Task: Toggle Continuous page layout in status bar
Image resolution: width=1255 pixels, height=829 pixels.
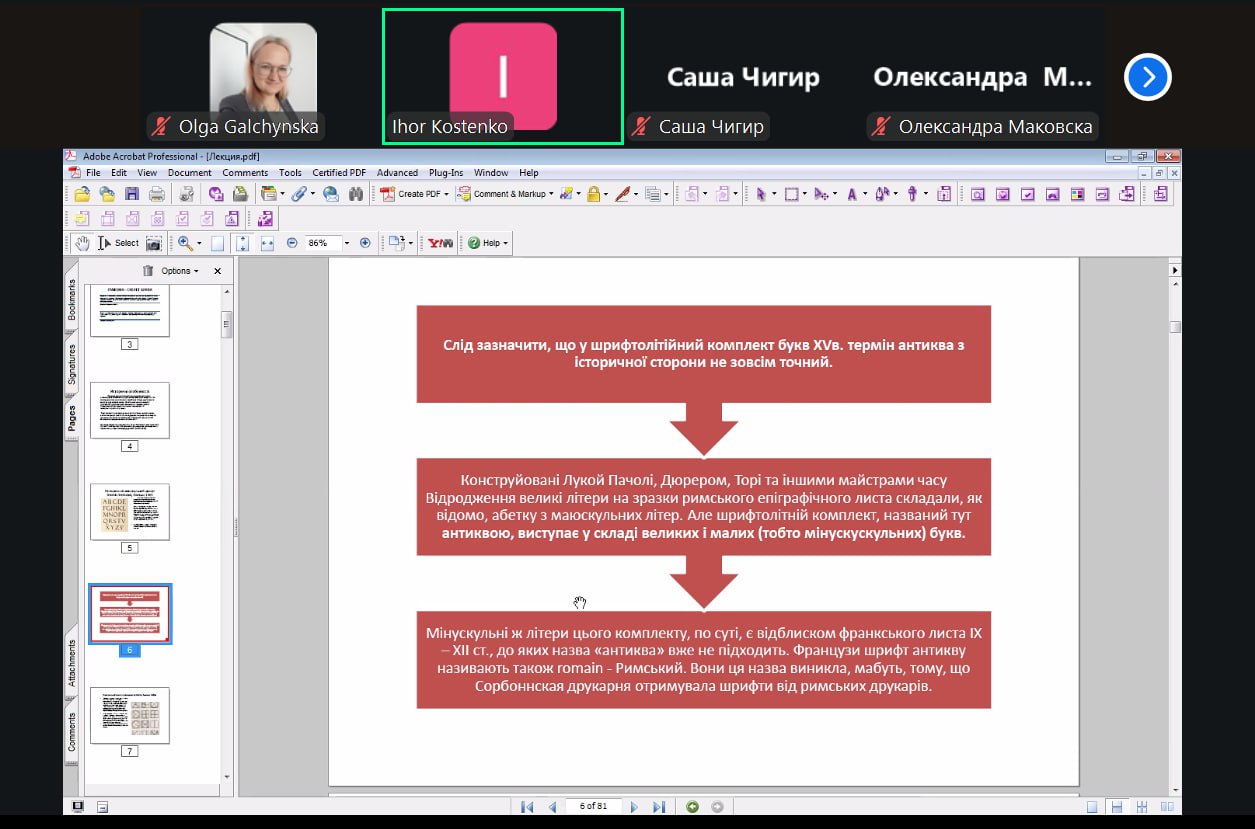Action: 1117,807
